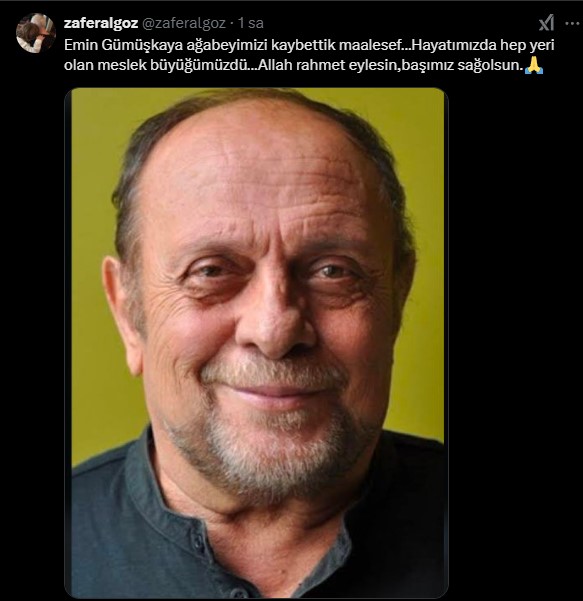Open the @zaferalgoz handle link
Image resolution: width=583 pixels, height=601 pixels.
184,23
